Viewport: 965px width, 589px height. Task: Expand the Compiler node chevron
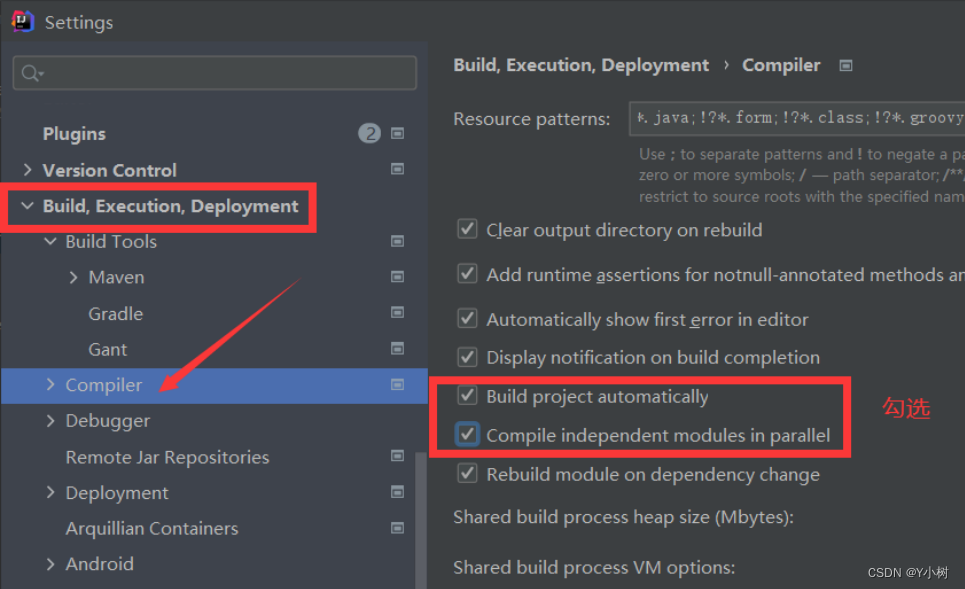(50, 385)
